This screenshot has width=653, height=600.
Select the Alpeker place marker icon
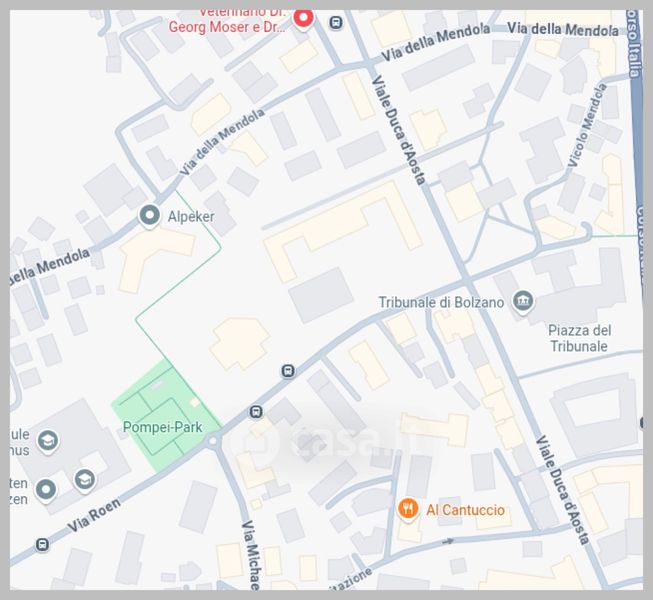[150, 216]
